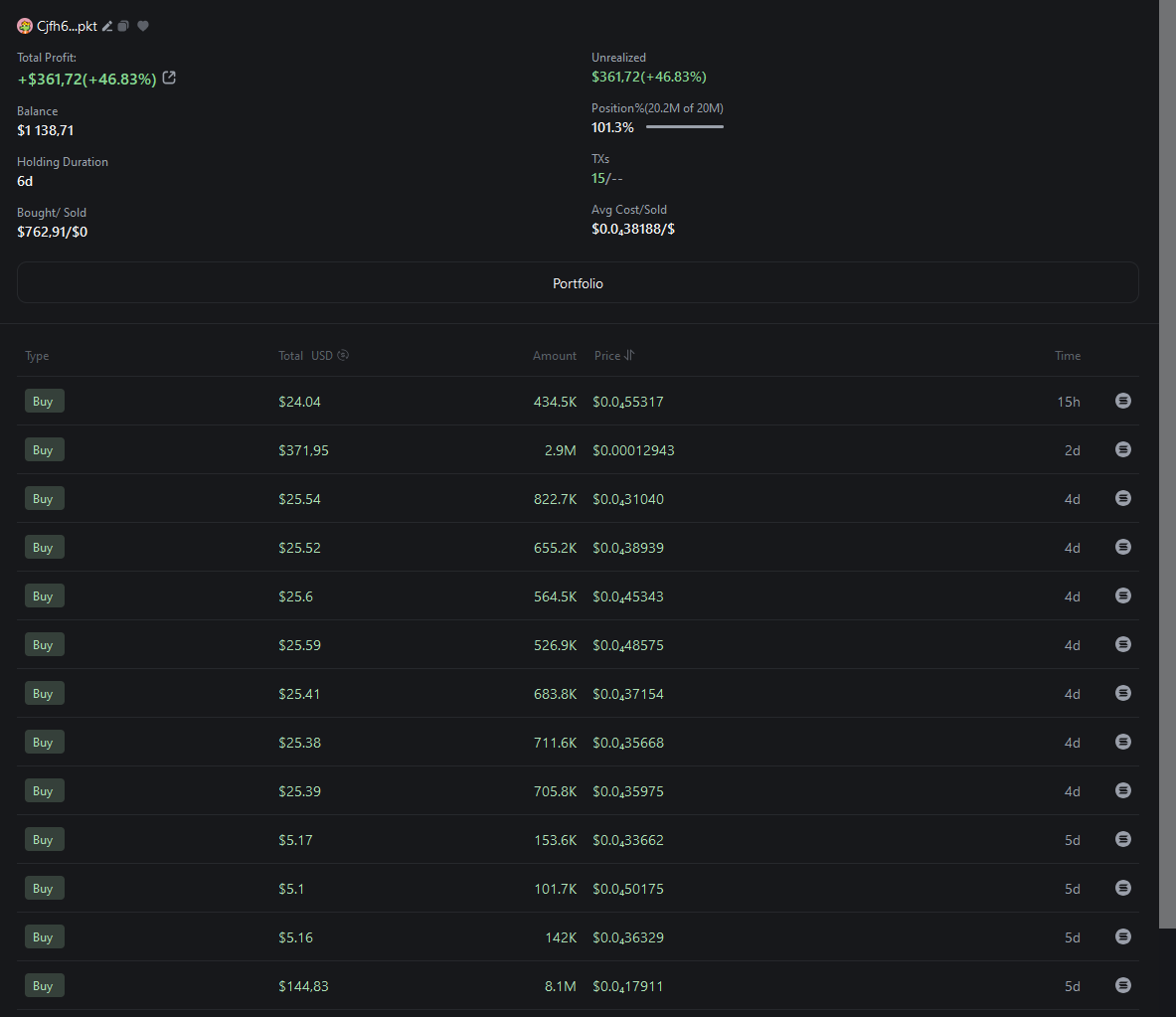This screenshot has height=1017, width=1176.
Task: Click the Type column header
Action: click(37, 356)
